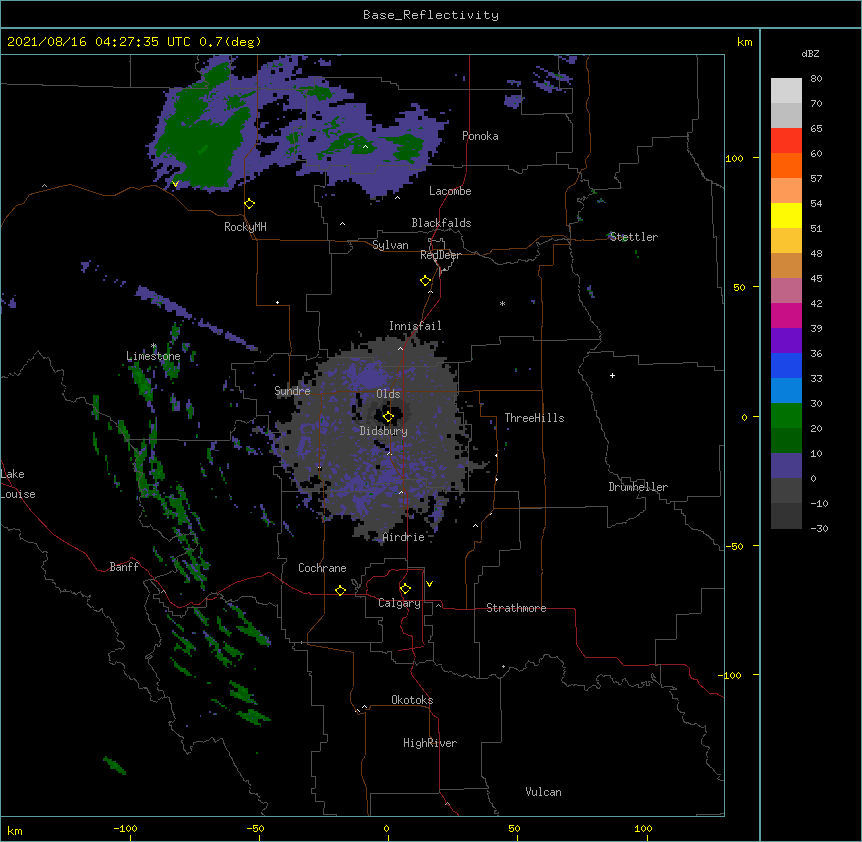The height and width of the screenshot is (842, 862).
Task: Click the white asterisk marker east of Innisfail
Action: click(502, 303)
